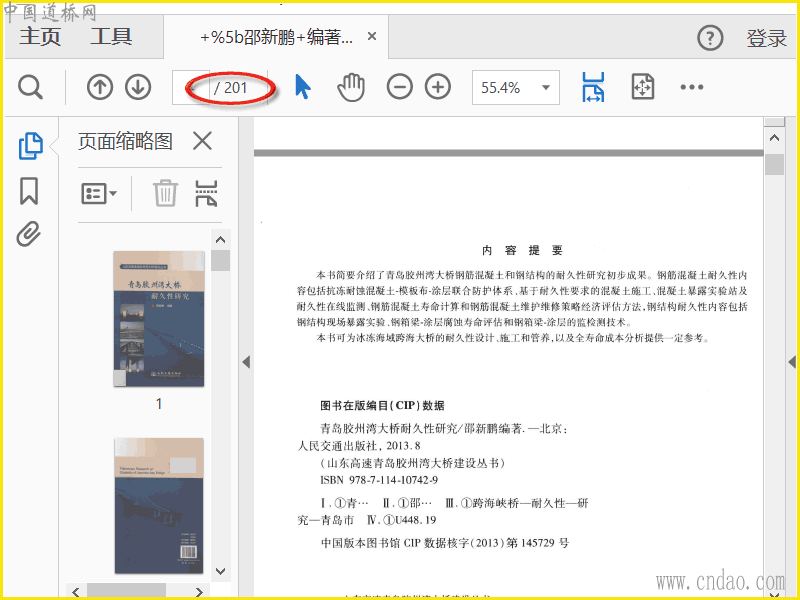Click thumbnail panel scroll down arrow

(x=220, y=571)
